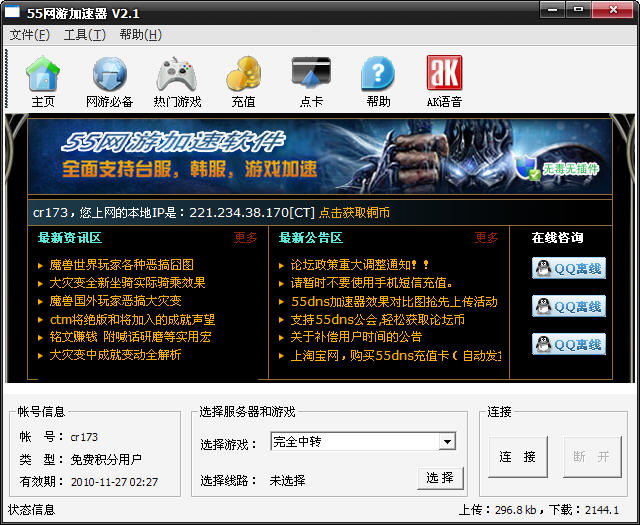
Task: Expand the 选择游戏 dropdown arrow
Action: pyautogui.click(x=447, y=442)
